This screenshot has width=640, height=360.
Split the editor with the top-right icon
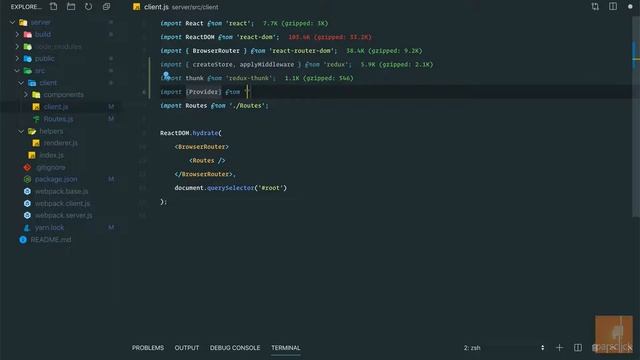click(x=613, y=7)
